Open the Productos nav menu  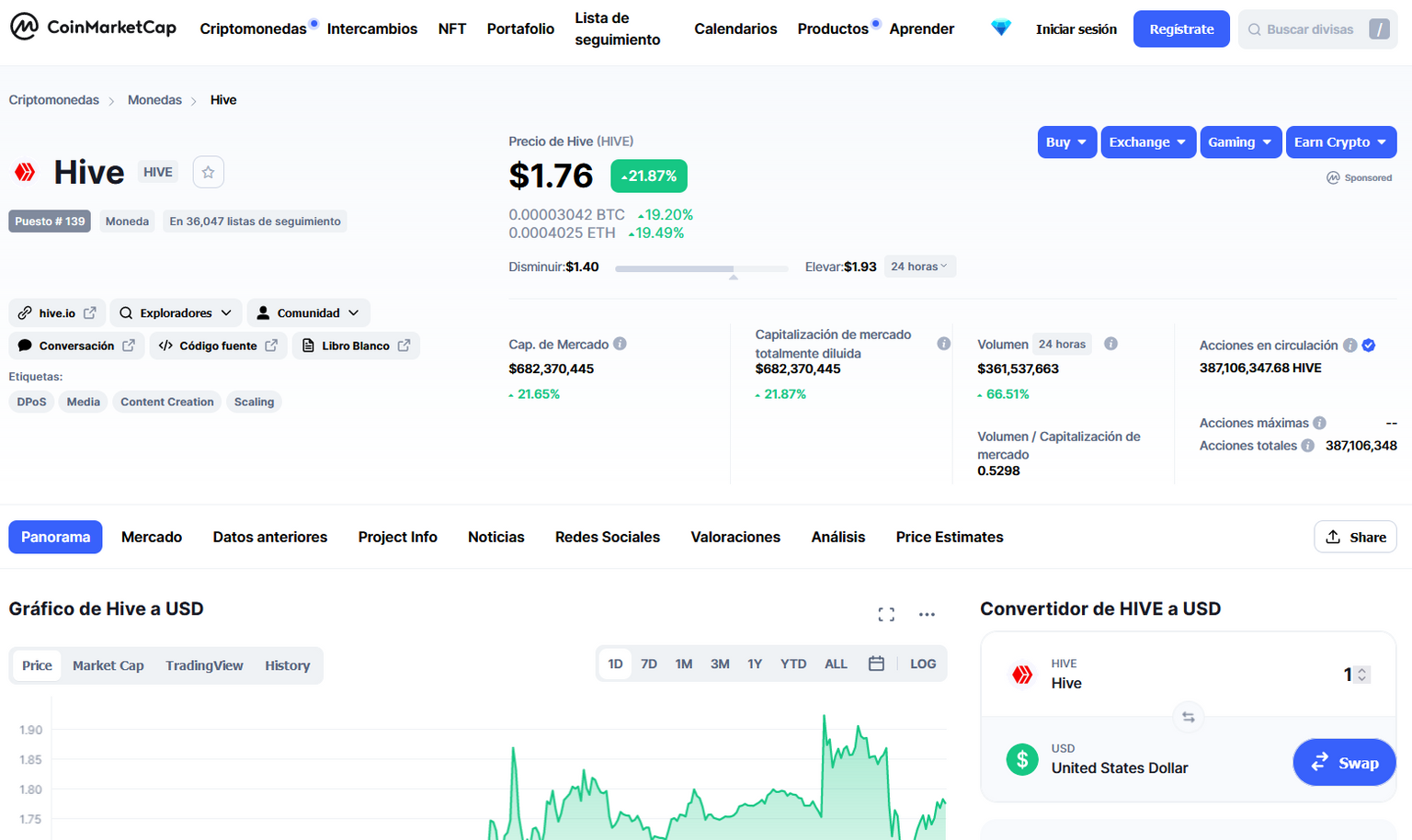coord(834,29)
